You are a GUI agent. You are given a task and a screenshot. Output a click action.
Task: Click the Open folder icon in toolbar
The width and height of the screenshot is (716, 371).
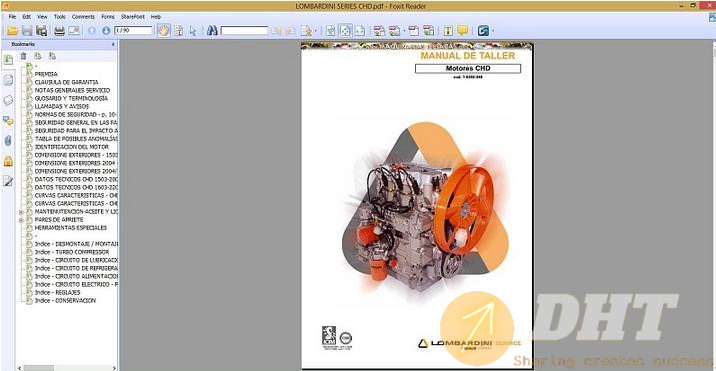(x=12, y=31)
